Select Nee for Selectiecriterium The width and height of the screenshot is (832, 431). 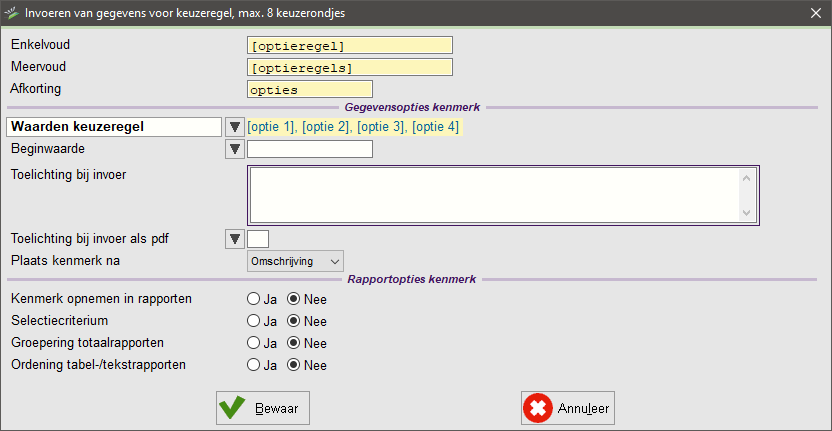(294, 321)
